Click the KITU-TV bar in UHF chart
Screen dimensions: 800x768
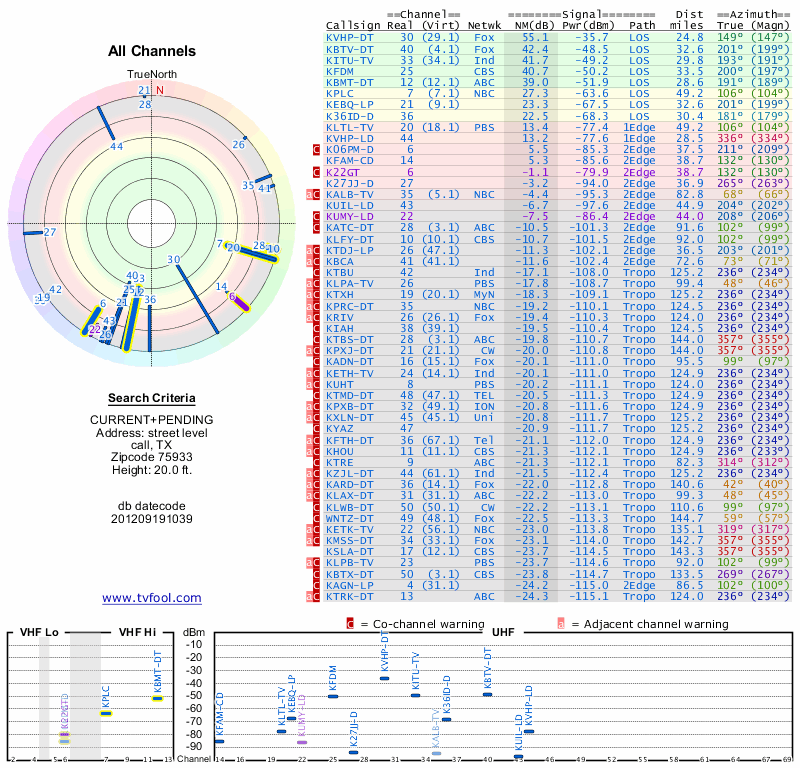[x=416, y=695]
